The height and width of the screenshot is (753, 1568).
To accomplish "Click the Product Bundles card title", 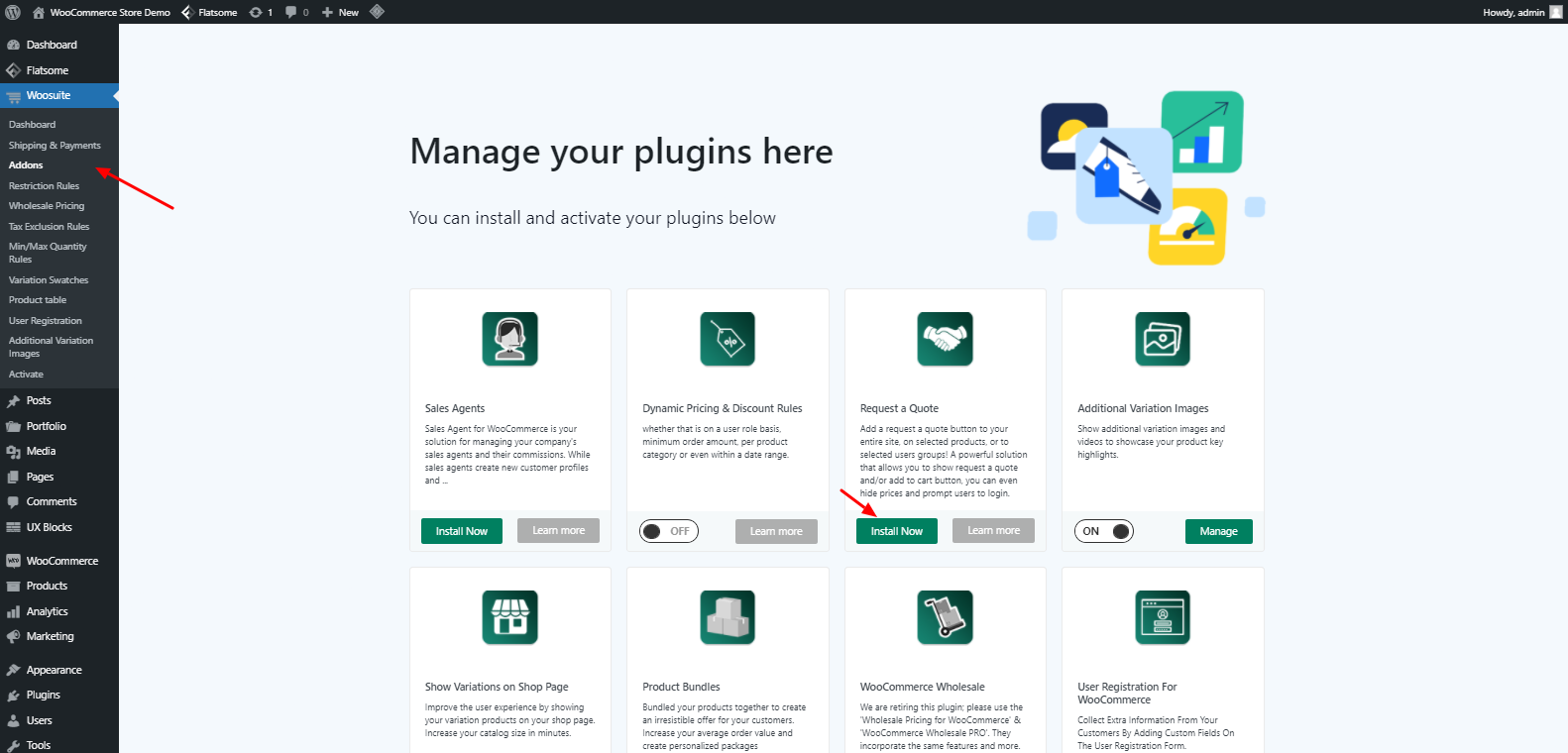I will click(x=681, y=687).
